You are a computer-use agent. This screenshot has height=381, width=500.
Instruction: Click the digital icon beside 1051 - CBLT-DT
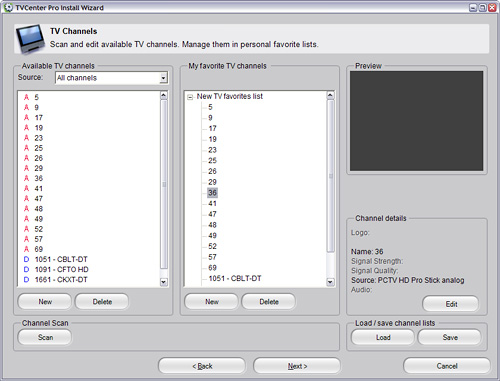(x=26, y=259)
